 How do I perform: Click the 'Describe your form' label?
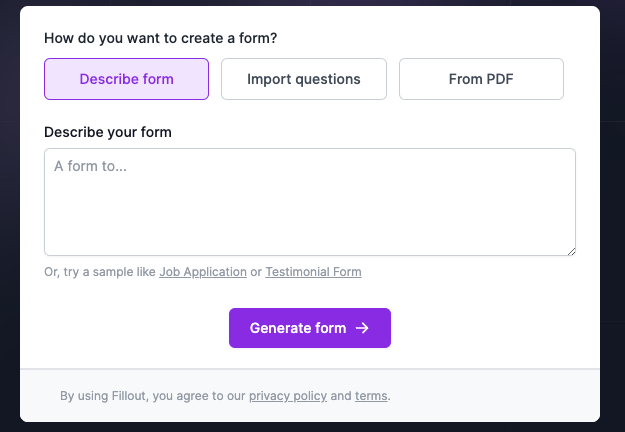click(108, 132)
